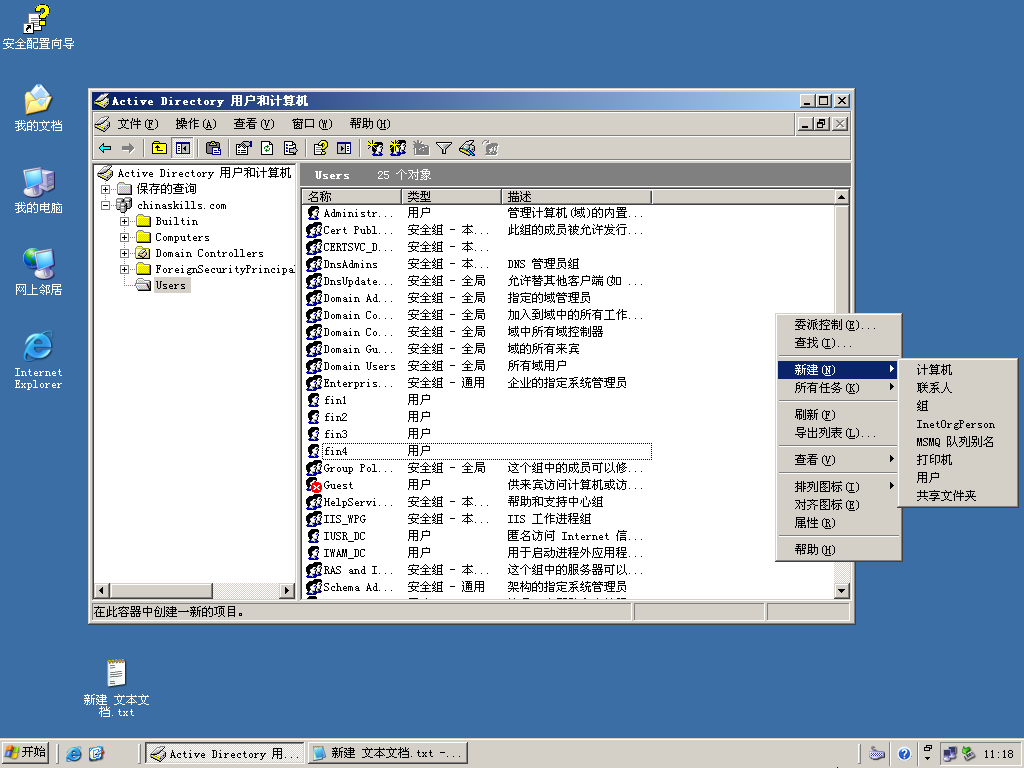The height and width of the screenshot is (768, 1024).
Task: Expand the ForeignSecurityPrincipals tree node
Action: click(124, 269)
